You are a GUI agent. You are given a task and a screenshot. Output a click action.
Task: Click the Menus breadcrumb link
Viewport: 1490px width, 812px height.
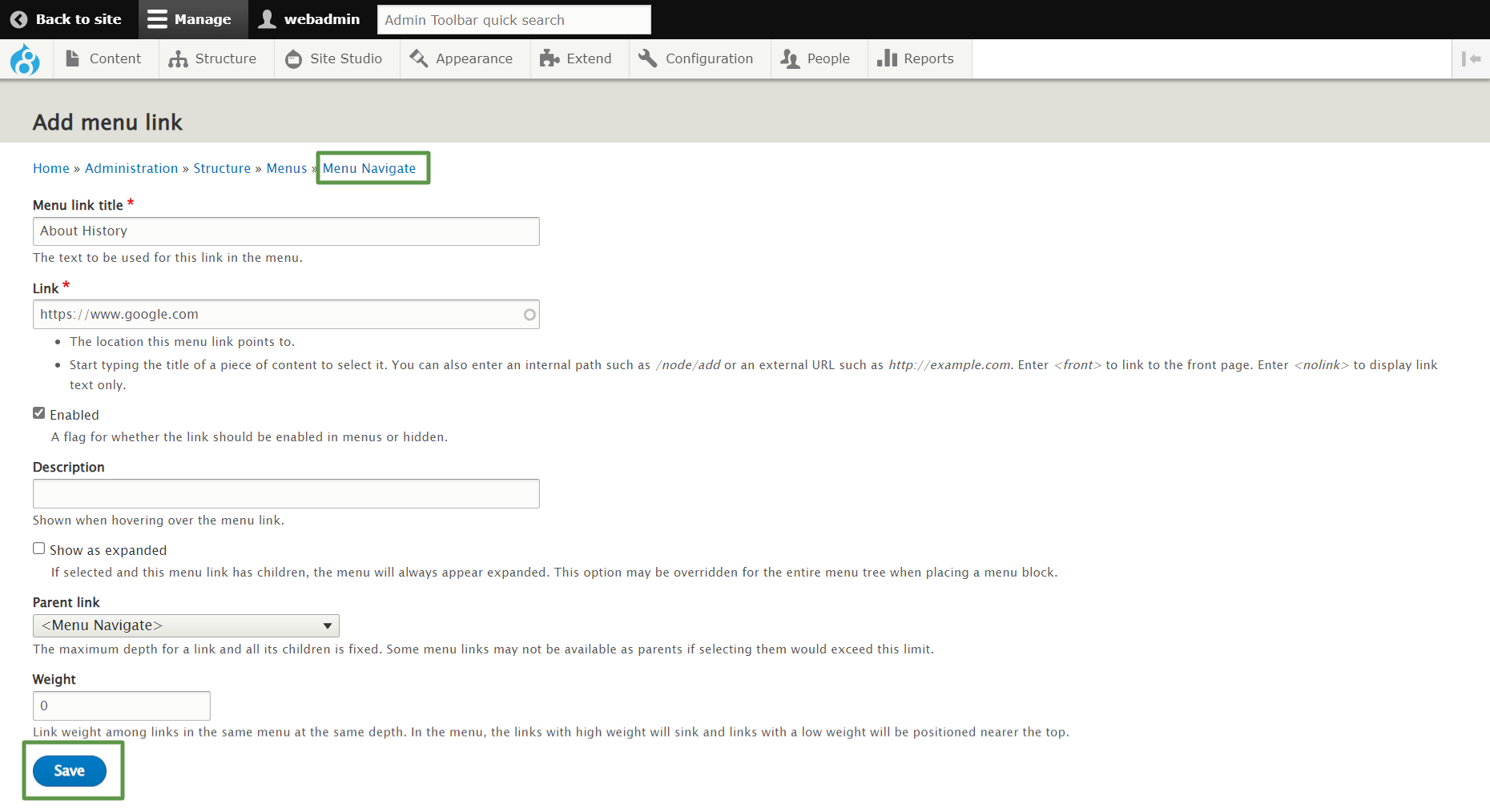[287, 168]
